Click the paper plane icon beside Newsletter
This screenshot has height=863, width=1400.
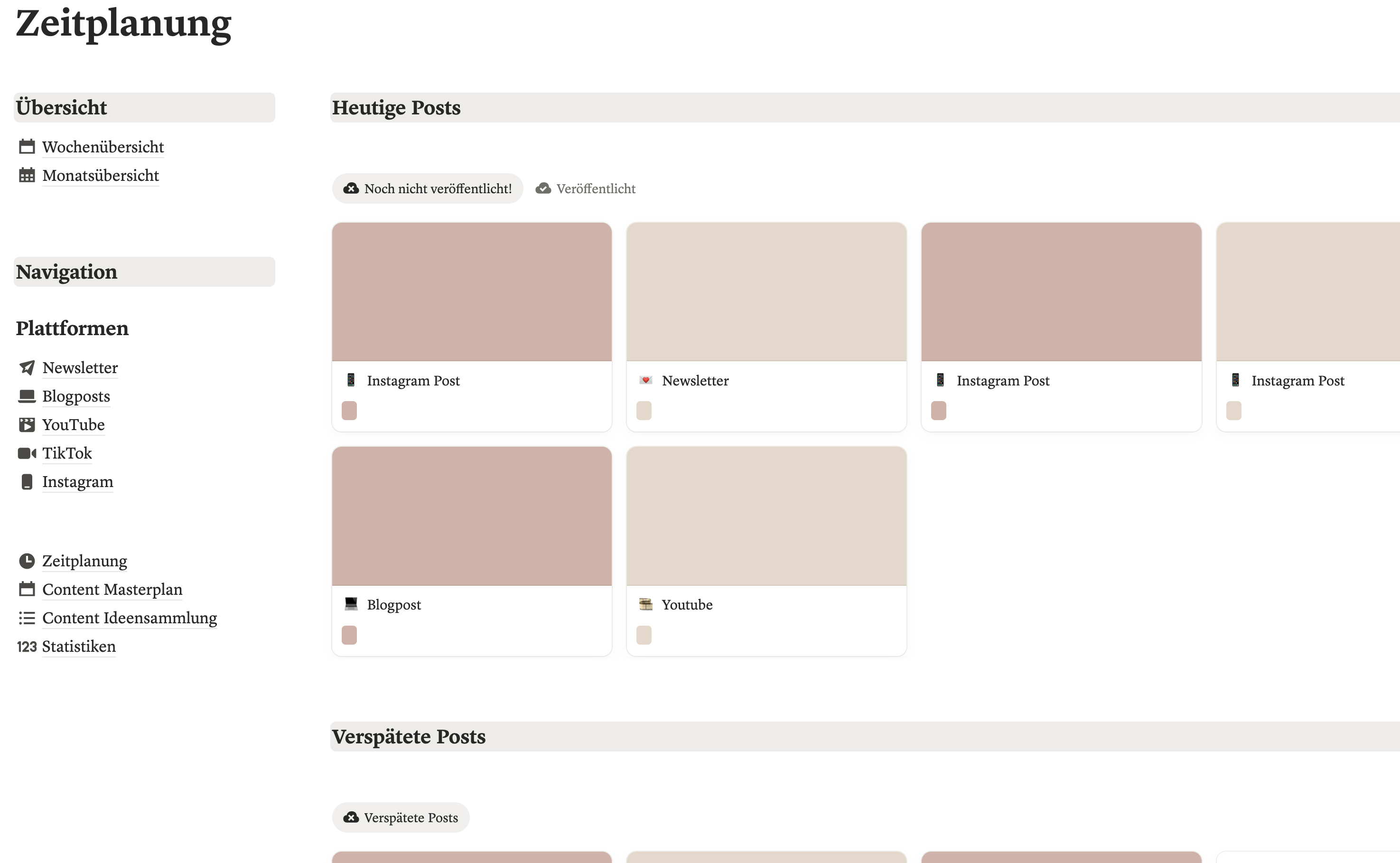point(27,367)
